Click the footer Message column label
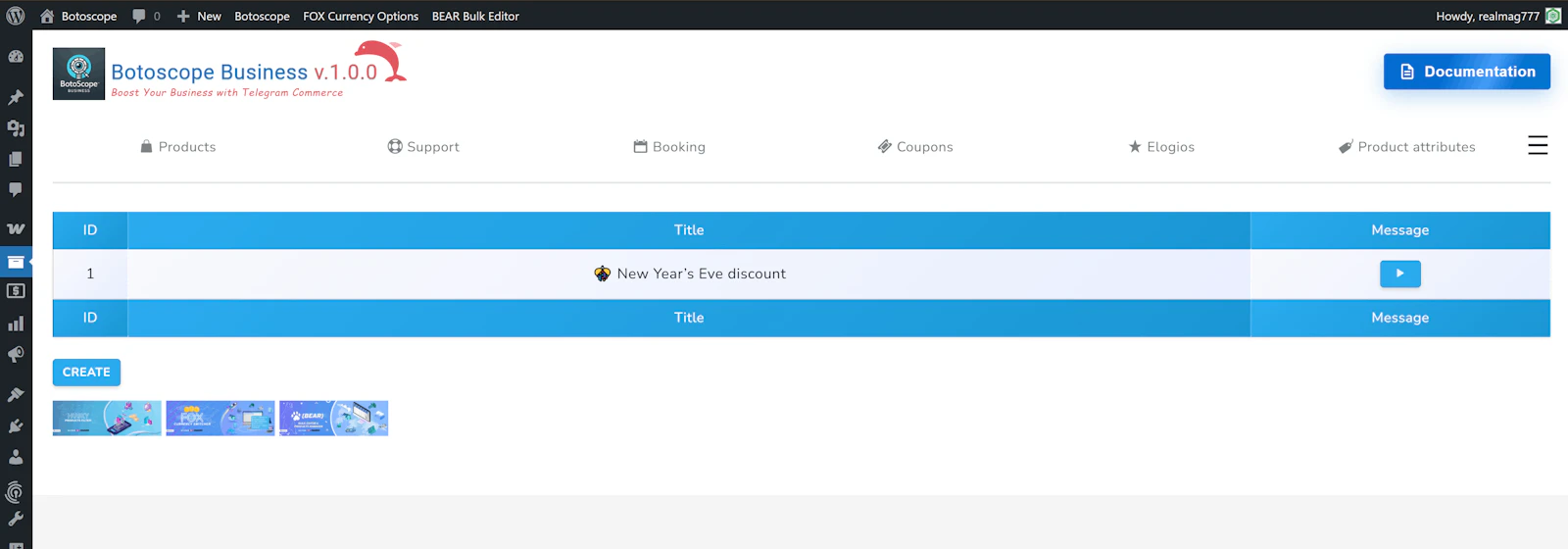Screen dimensions: 1568x549 (x=1400, y=318)
